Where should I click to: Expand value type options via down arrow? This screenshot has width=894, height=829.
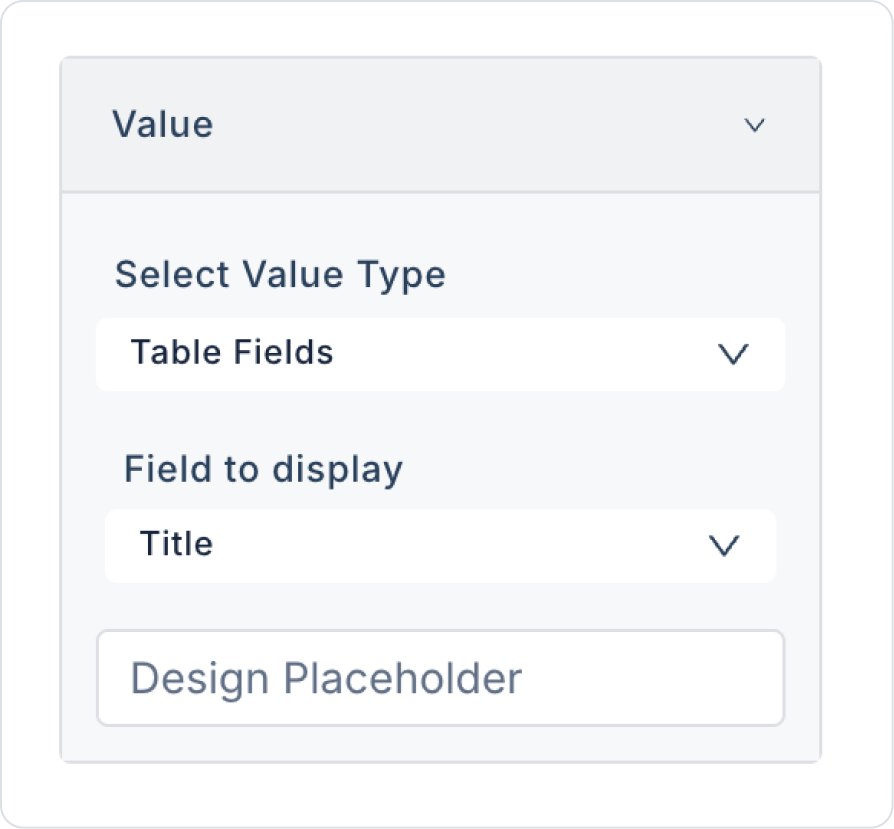[x=733, y=354]
